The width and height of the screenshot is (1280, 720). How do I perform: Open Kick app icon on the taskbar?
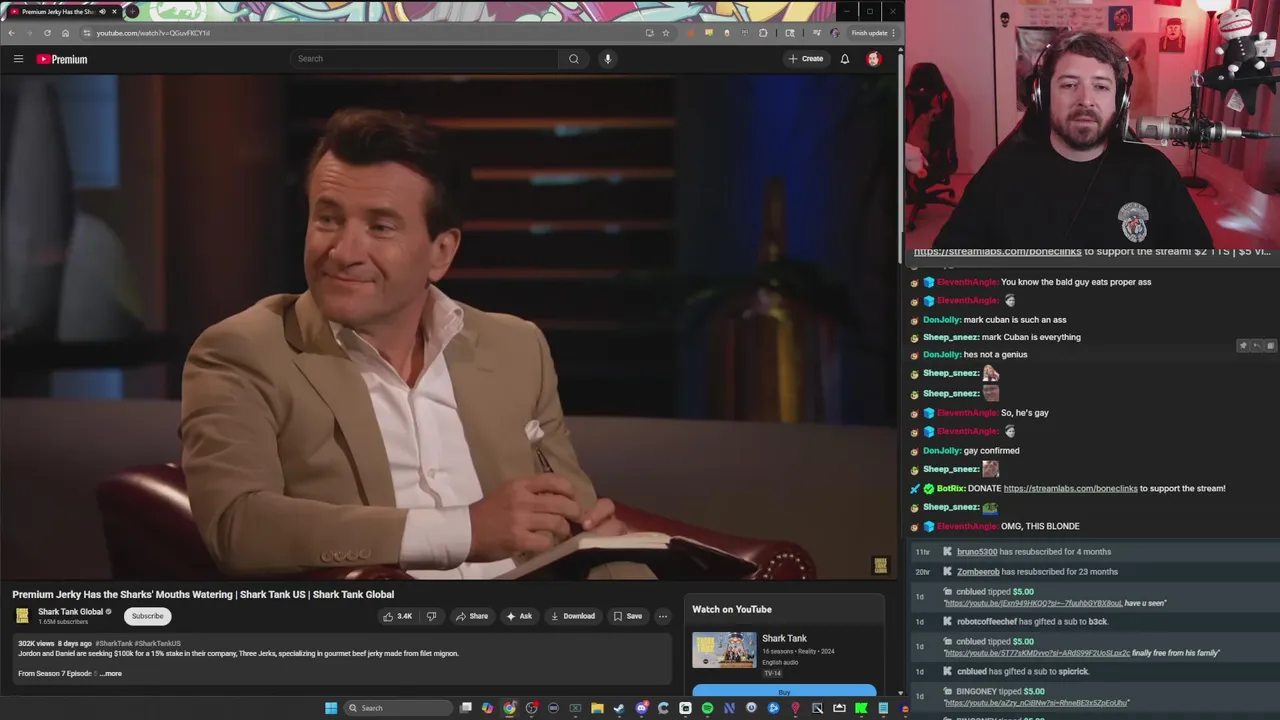point(861,708)
